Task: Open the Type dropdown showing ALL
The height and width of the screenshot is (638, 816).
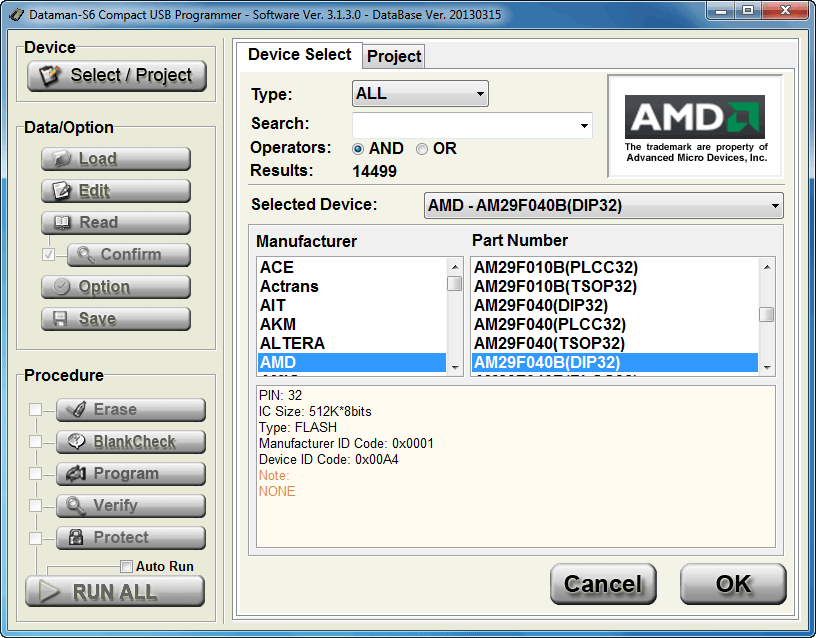Action: tap(420, 94)
